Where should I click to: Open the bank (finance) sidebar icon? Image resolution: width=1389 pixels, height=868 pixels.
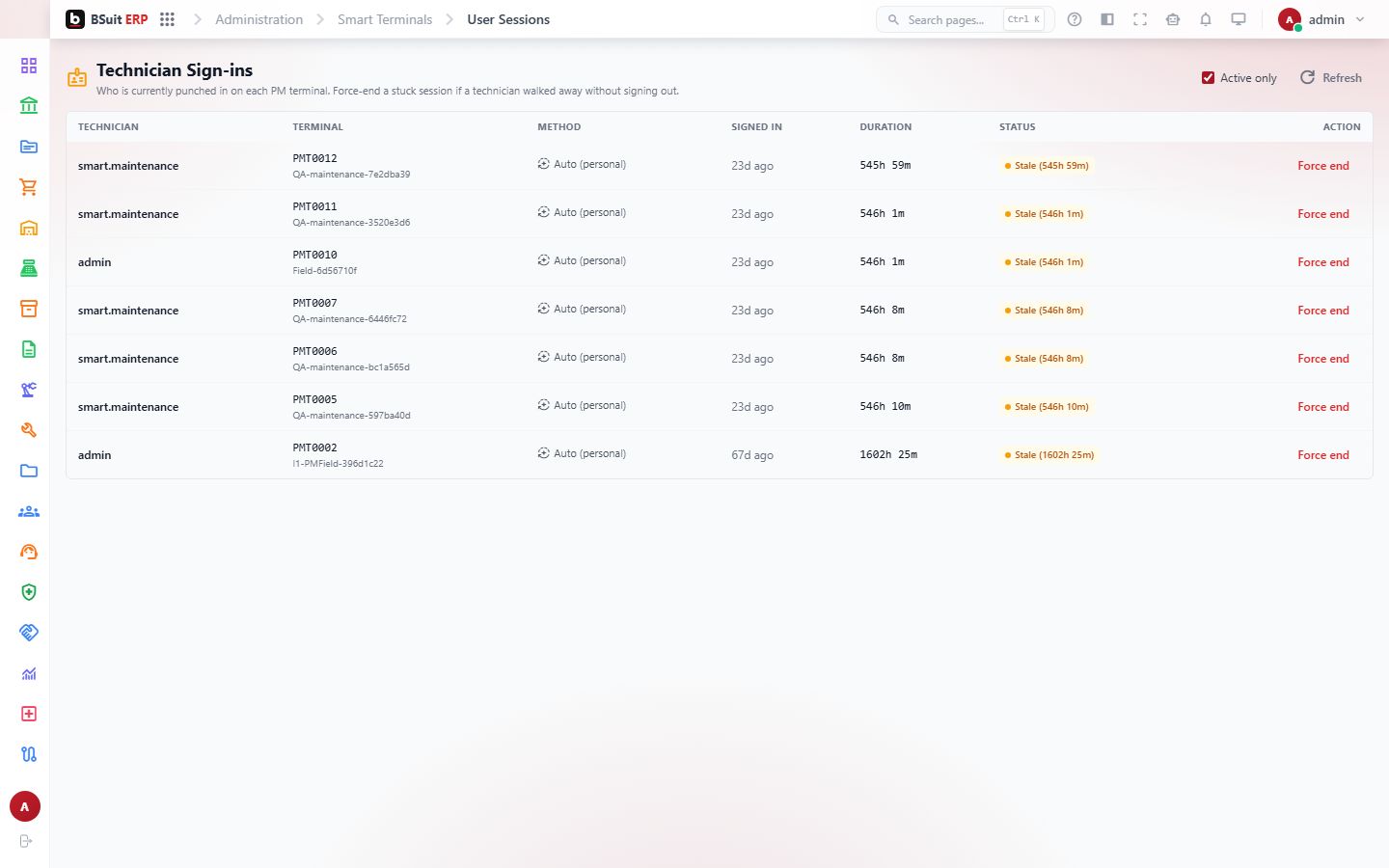point(29,106)
